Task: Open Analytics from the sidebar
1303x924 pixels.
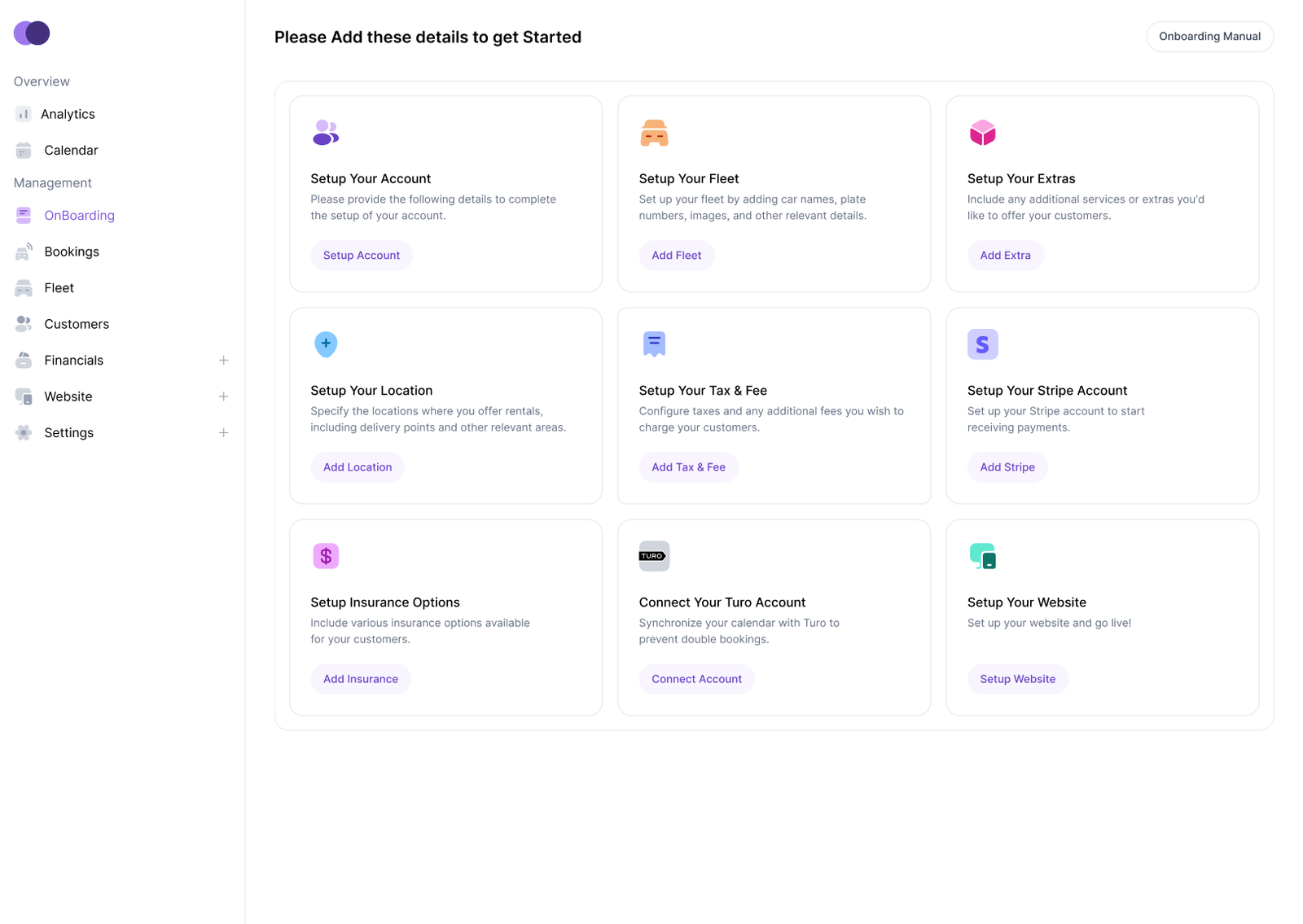Action: (x=68, y=114)
